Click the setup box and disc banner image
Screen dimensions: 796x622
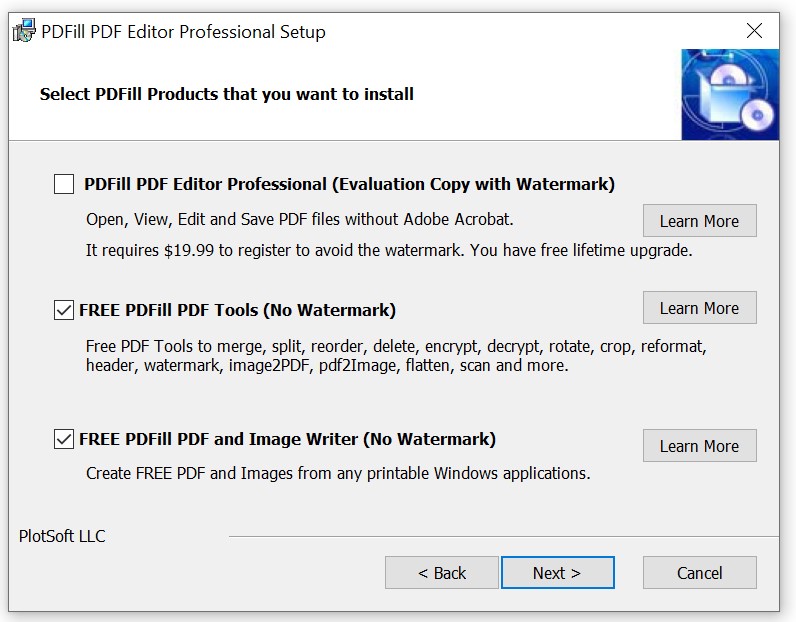tap(730, 94)
